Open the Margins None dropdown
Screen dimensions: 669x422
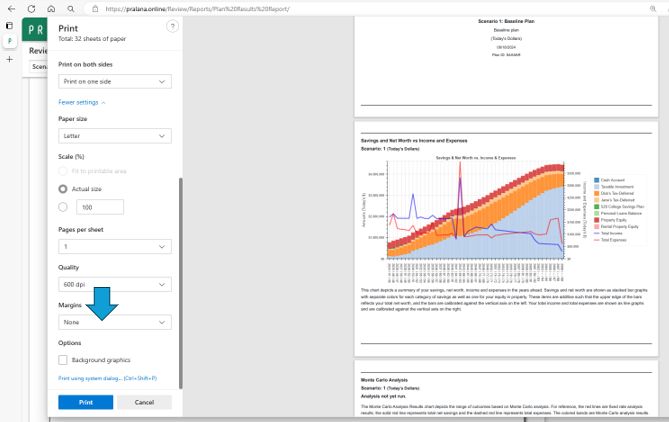point(115,322)
